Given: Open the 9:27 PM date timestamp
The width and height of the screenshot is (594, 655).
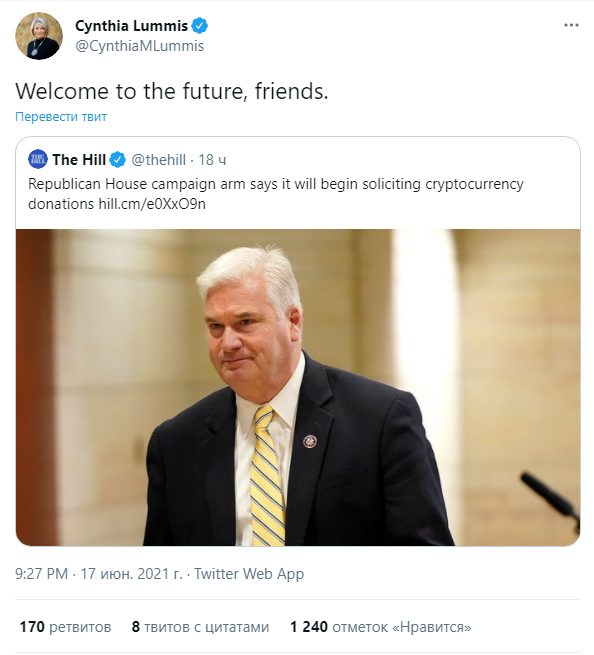Looking at the screenshot, I should pyautogui.click(x=99, y=574).
